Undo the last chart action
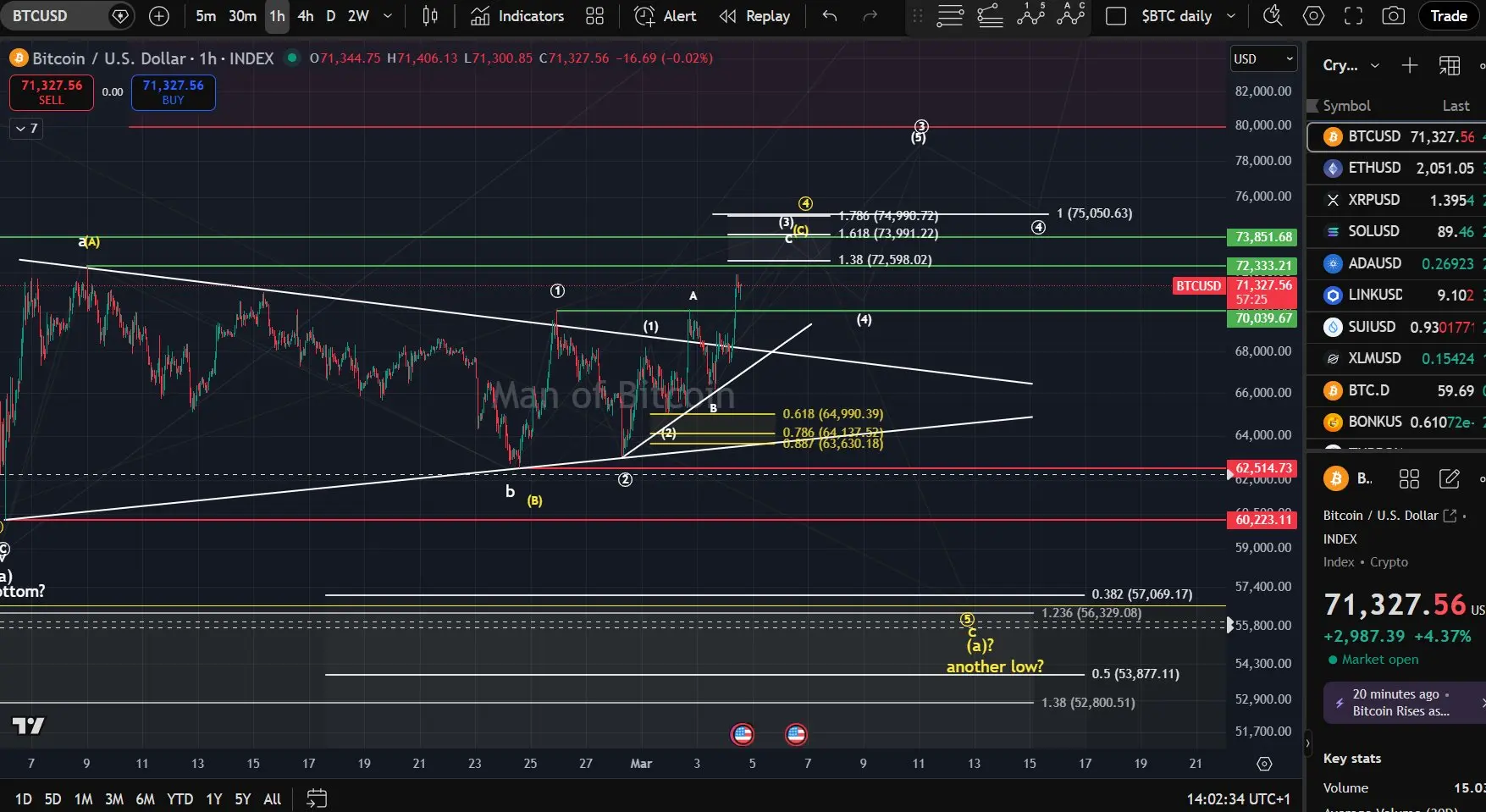1486x812 pixels. click(830, 16)
